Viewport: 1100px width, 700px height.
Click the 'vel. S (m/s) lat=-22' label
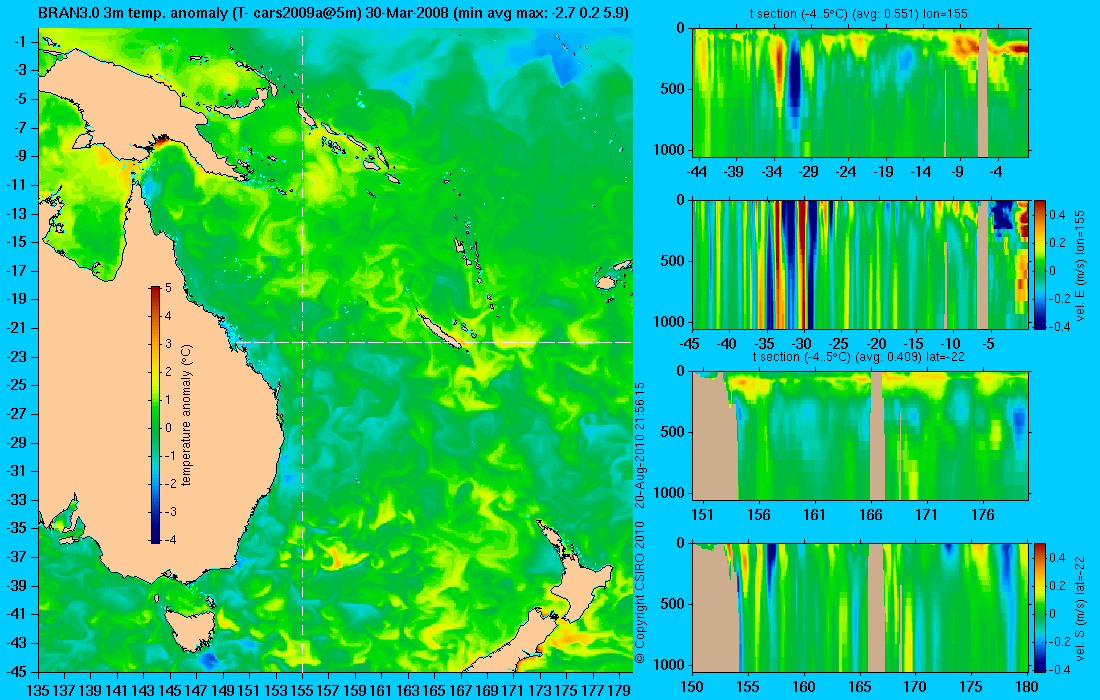(1080, 607)
